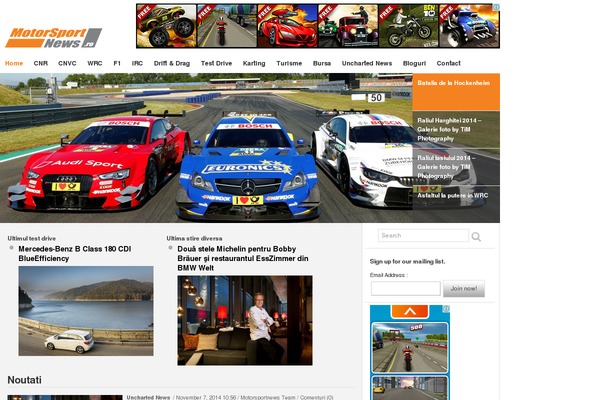Open the Drift & Drag section

(x=172, y=63)
